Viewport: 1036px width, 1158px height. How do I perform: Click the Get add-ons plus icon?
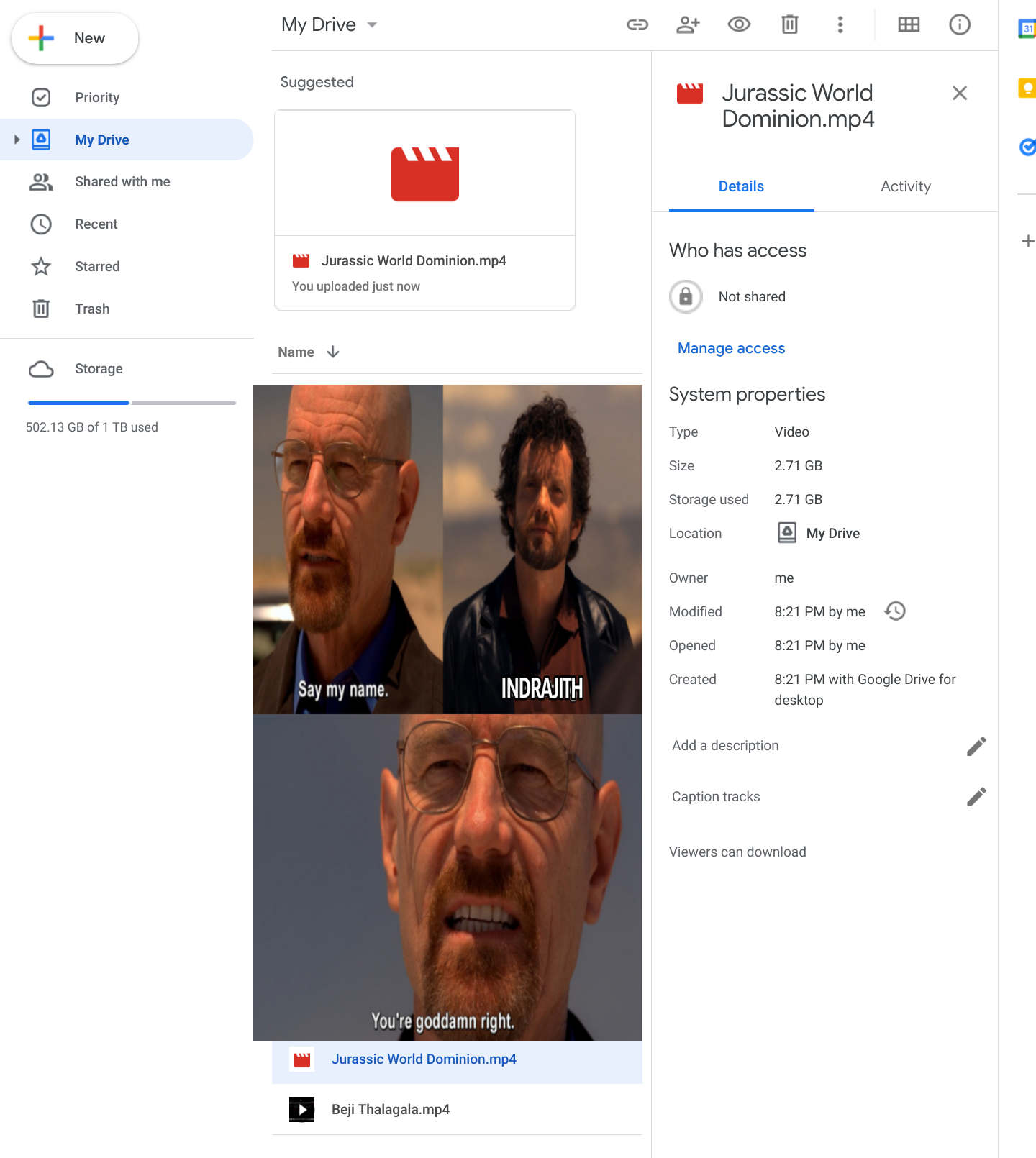point(1028,241)
